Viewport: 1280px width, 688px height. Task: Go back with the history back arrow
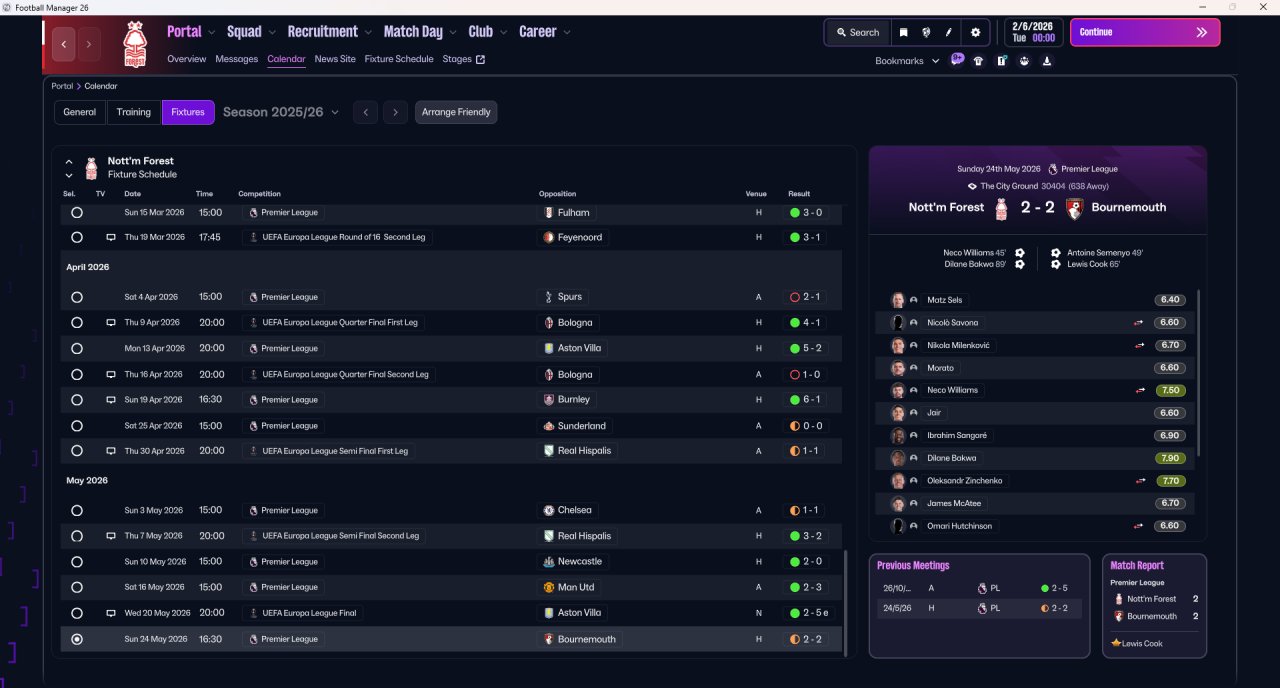click(x=65, y=44)
